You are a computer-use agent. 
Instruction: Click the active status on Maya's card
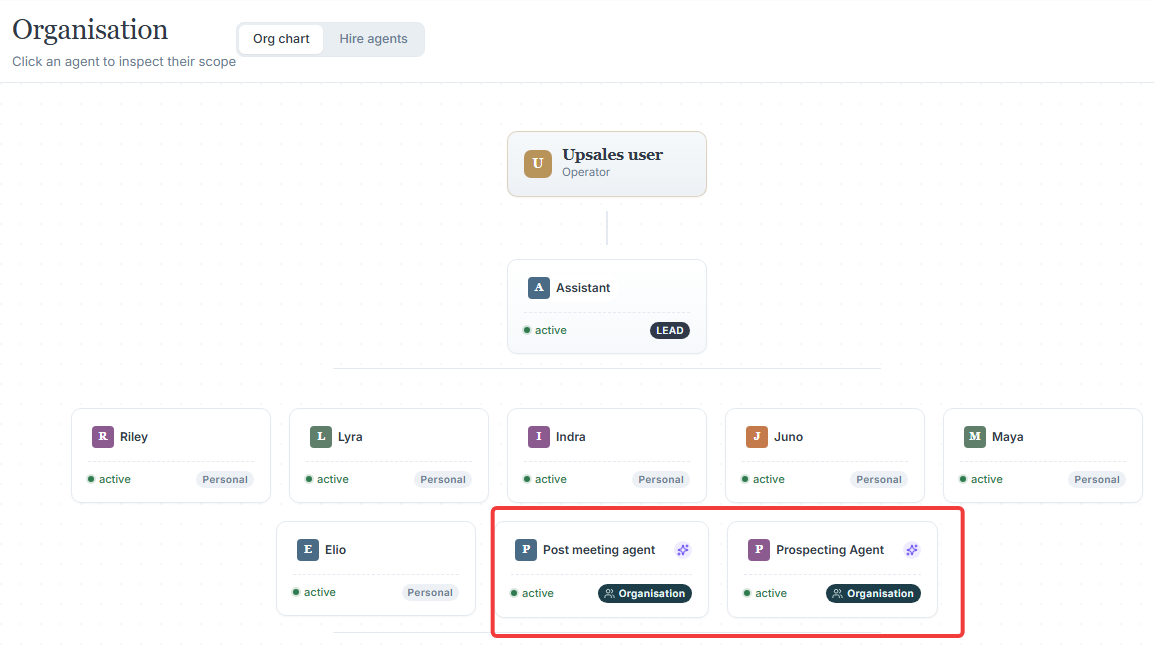pos(981,479)
